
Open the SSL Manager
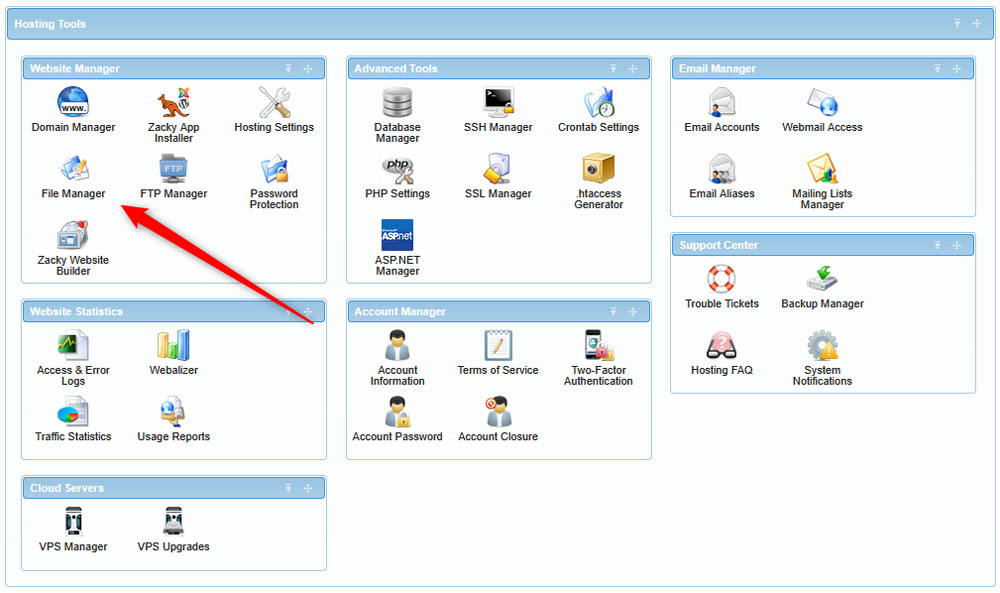coord(497,178)
